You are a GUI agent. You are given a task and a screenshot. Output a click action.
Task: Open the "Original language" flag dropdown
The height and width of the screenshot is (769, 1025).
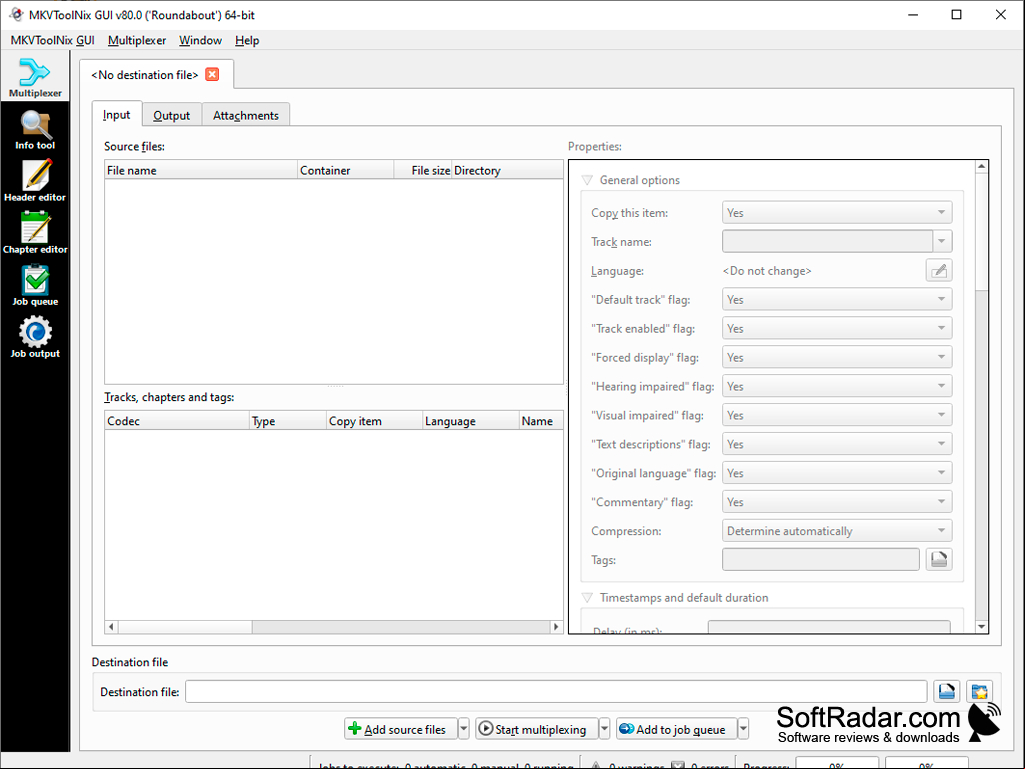pyautogui.click(x=837, y=473)
